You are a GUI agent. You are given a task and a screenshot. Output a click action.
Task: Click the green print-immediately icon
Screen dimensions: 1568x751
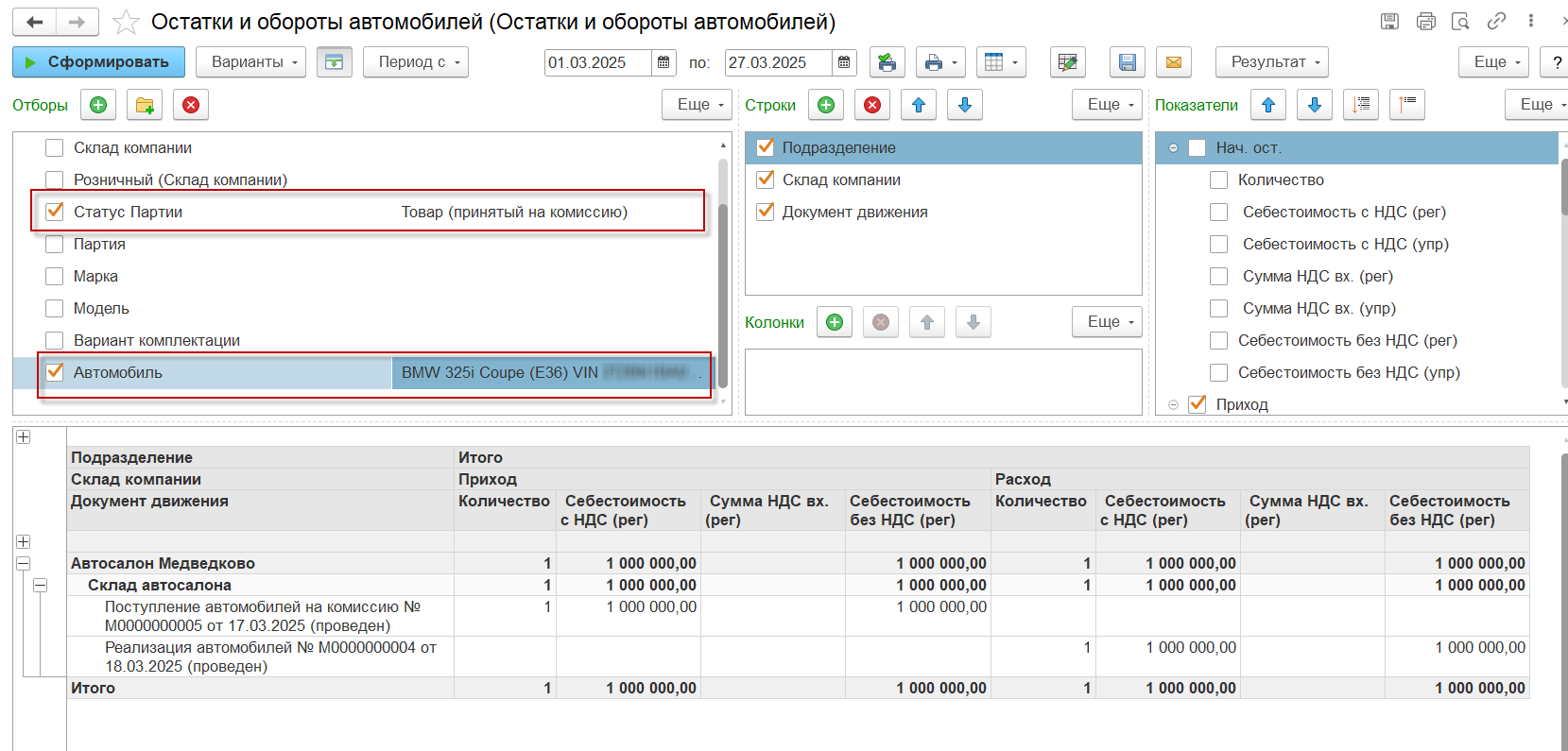(887, 62)
